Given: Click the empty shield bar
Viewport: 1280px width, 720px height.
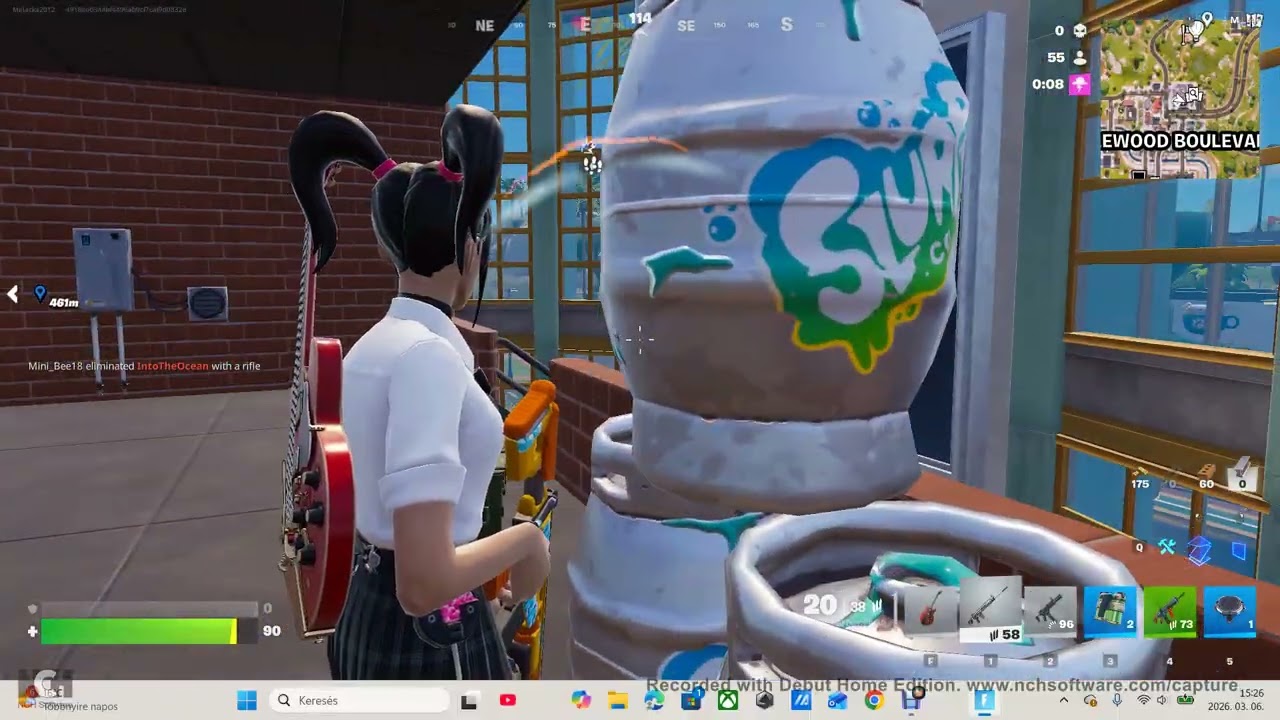Looking at the screenshot, I should [148, 608].
